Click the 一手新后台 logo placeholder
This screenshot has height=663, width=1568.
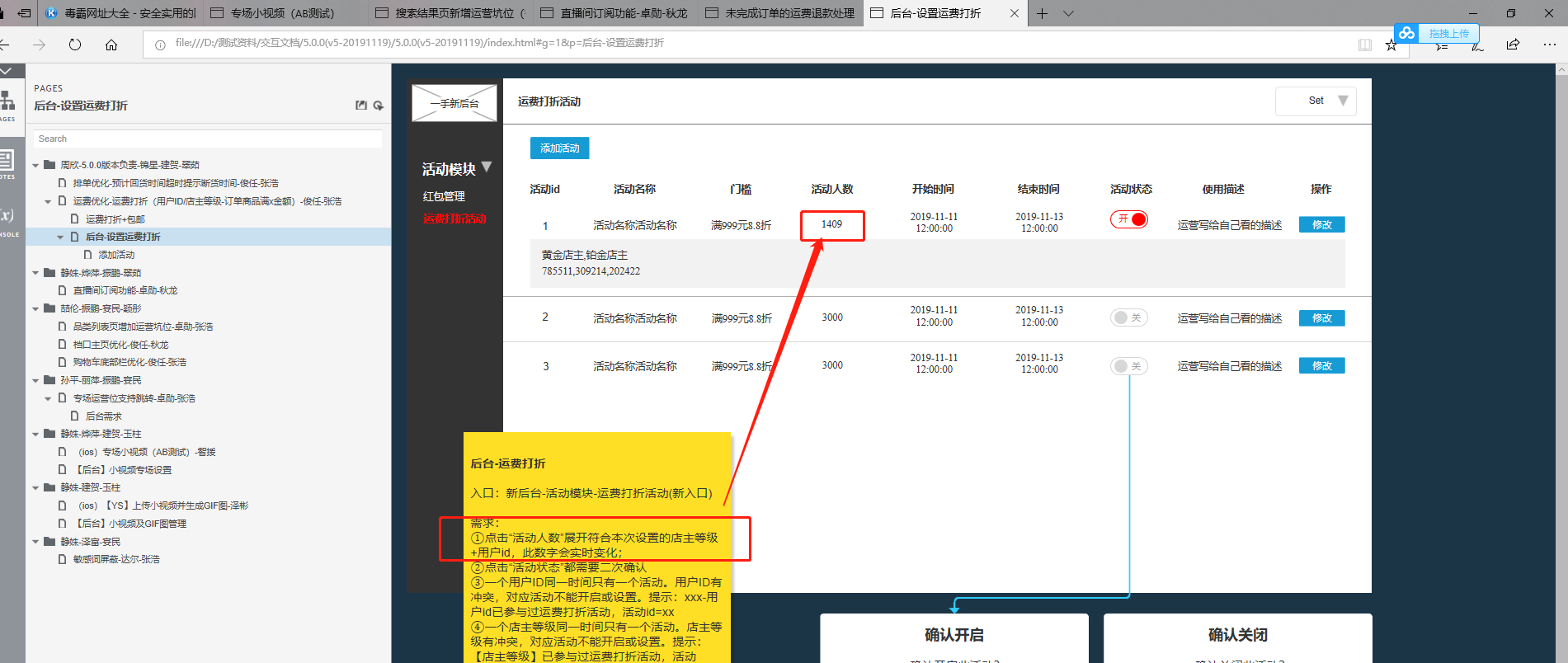point(454,103)
